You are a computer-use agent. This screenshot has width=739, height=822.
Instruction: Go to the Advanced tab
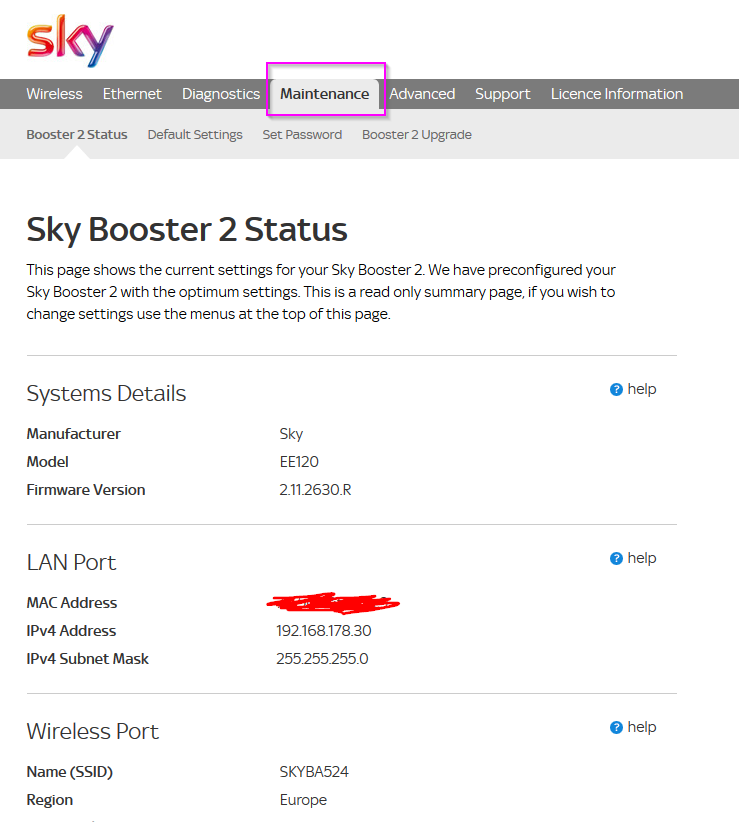pyautogui.click(x=422, y=94)
